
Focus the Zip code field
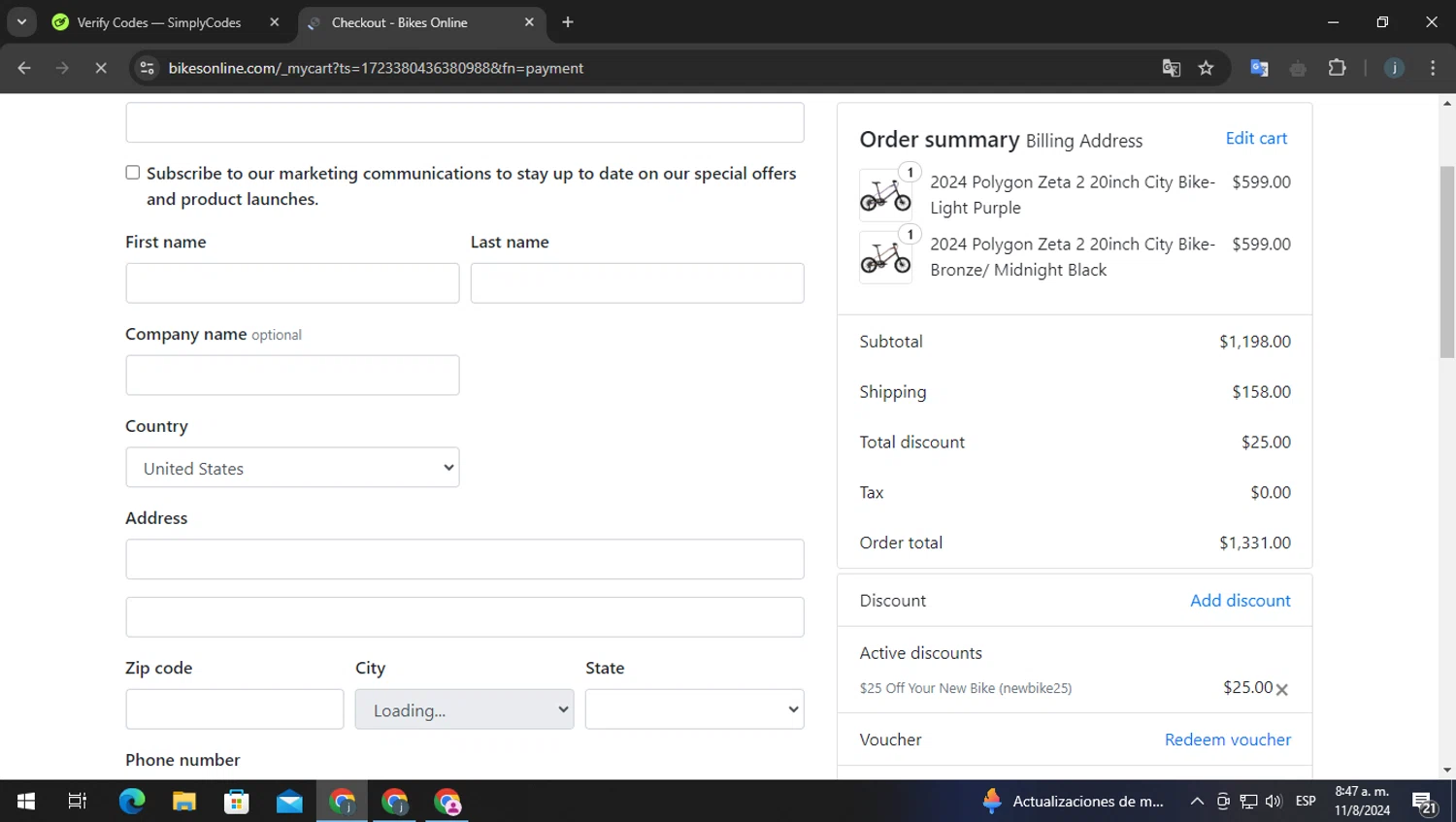click(235, 709)
